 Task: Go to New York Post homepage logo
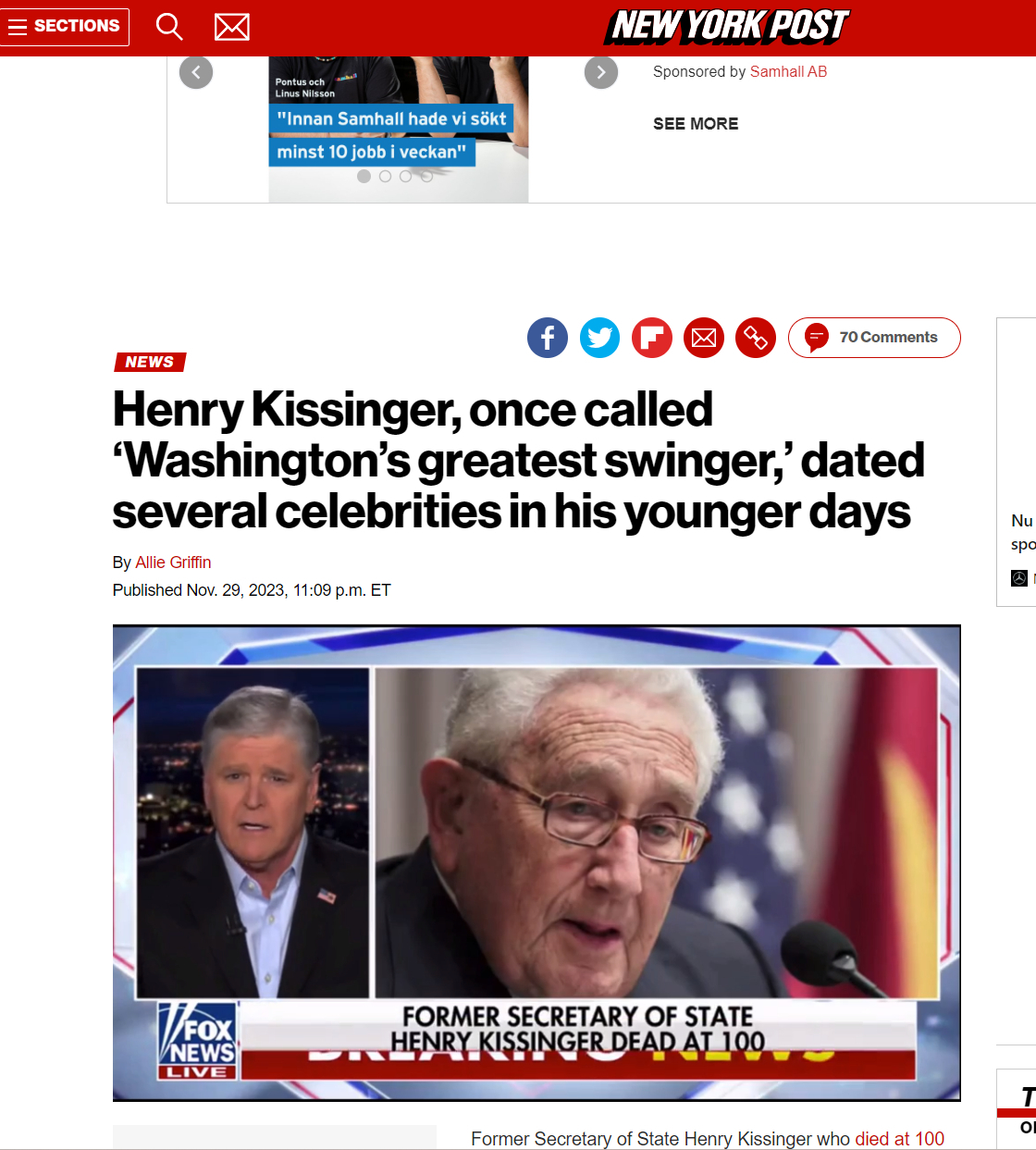click(727, 26)
